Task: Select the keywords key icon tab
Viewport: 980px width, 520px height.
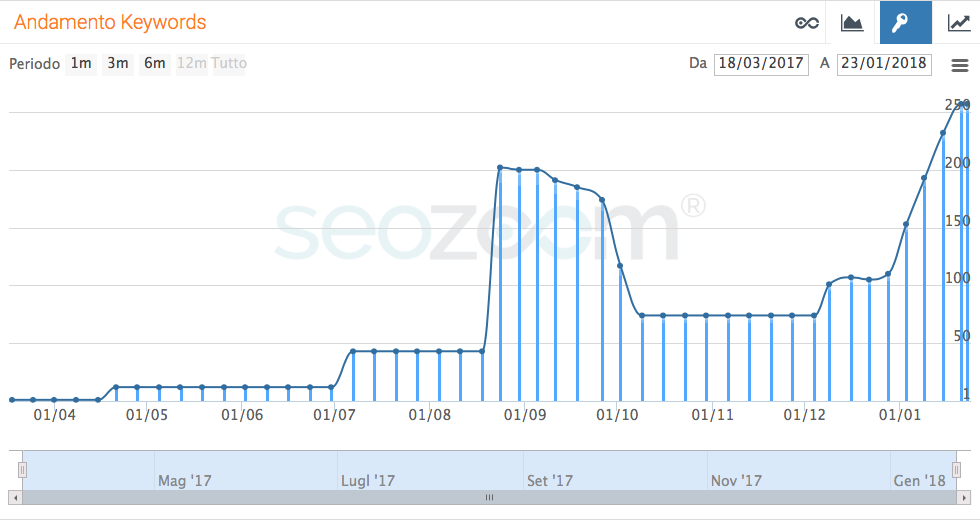Action: (x=906, y=22)
